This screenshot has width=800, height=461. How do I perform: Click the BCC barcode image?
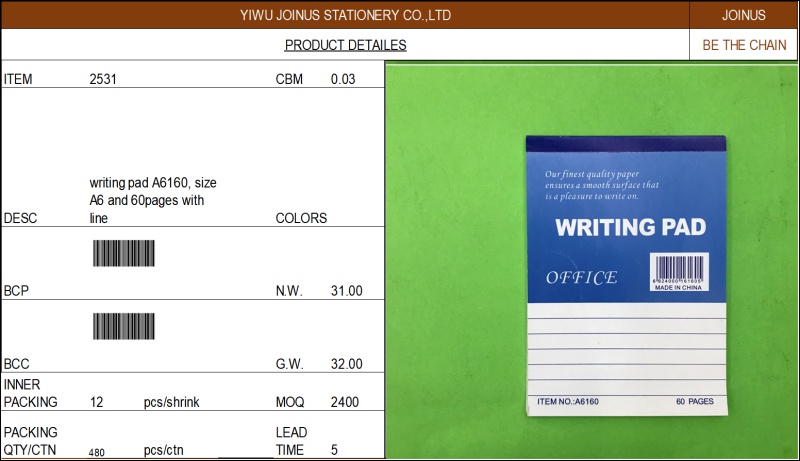(x=124, y=326)
